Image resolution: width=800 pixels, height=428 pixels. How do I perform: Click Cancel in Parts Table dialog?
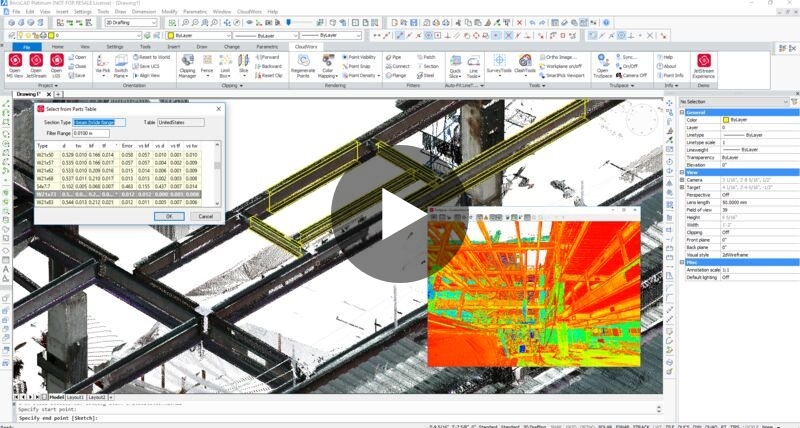click(x=205, y=216)
